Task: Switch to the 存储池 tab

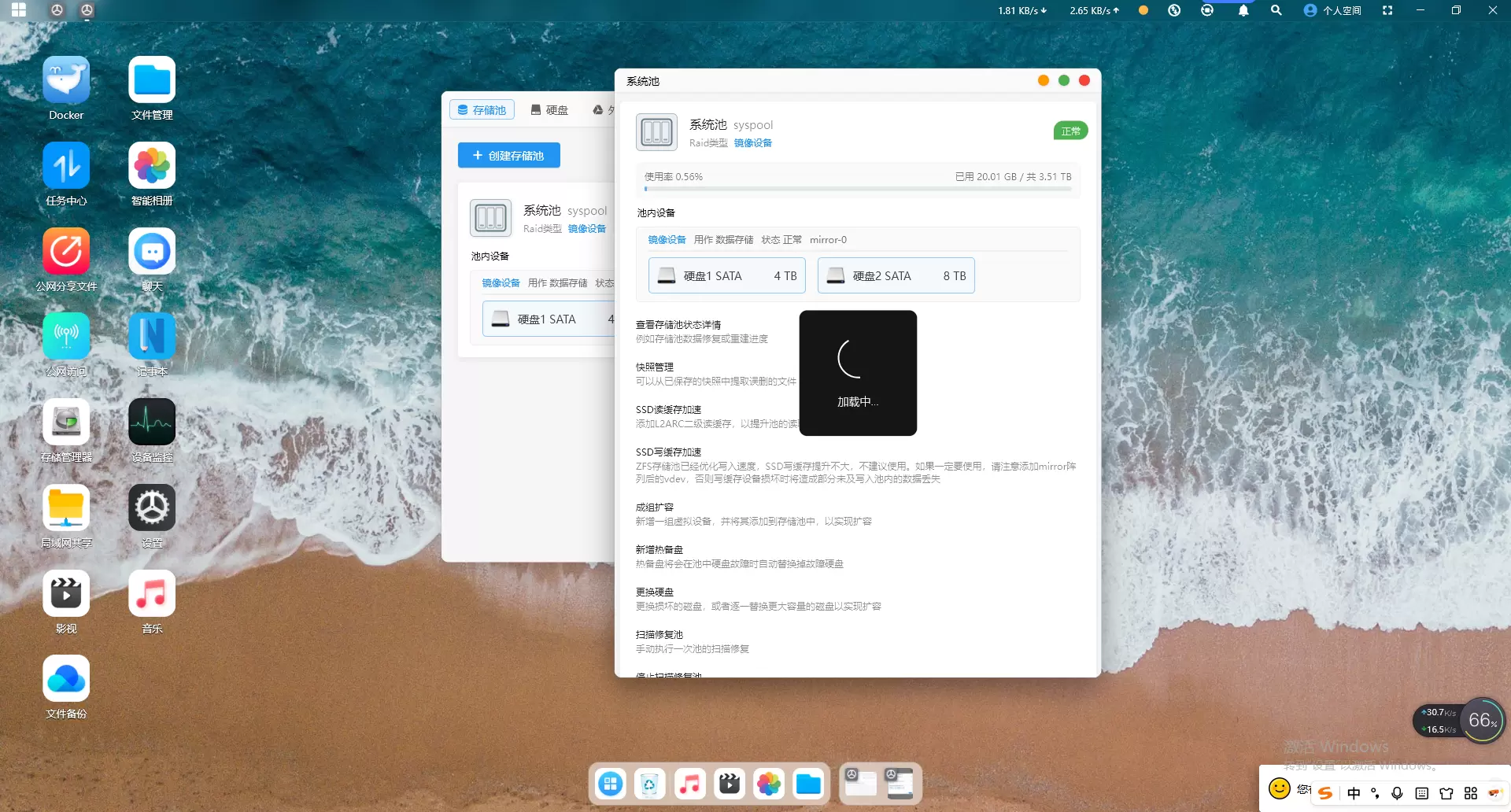Action: (x=482, y=110)
